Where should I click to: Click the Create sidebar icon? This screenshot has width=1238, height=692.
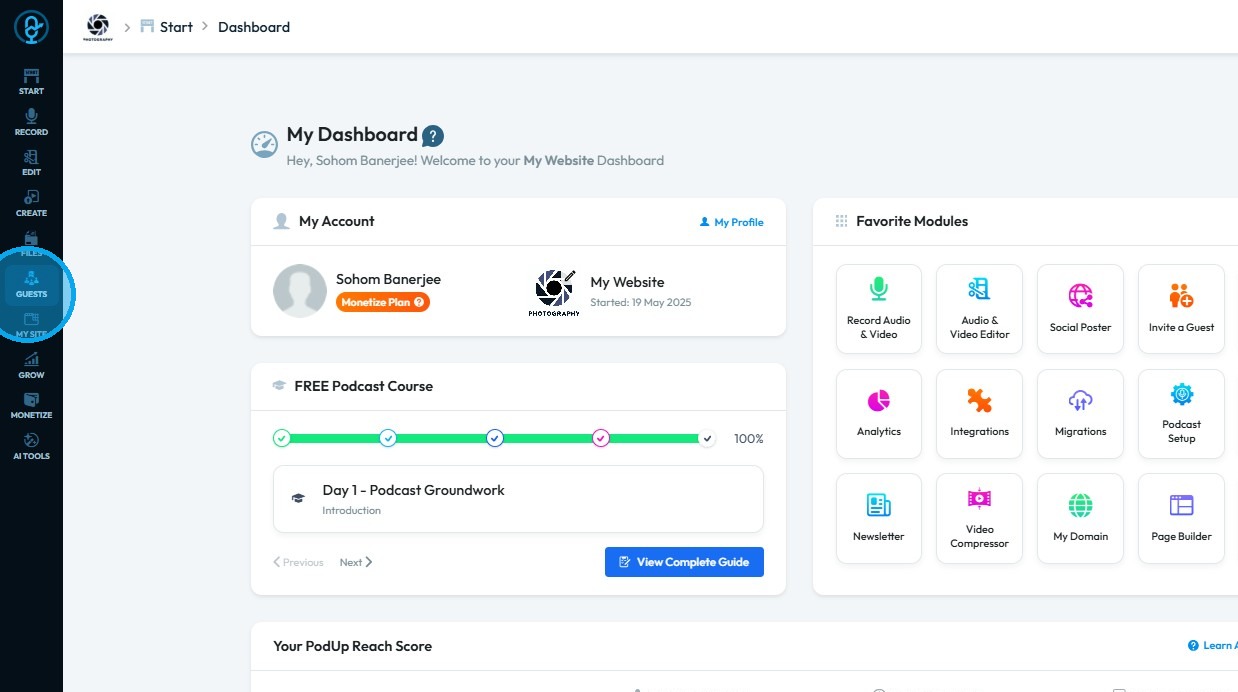(x=31, y=203)
